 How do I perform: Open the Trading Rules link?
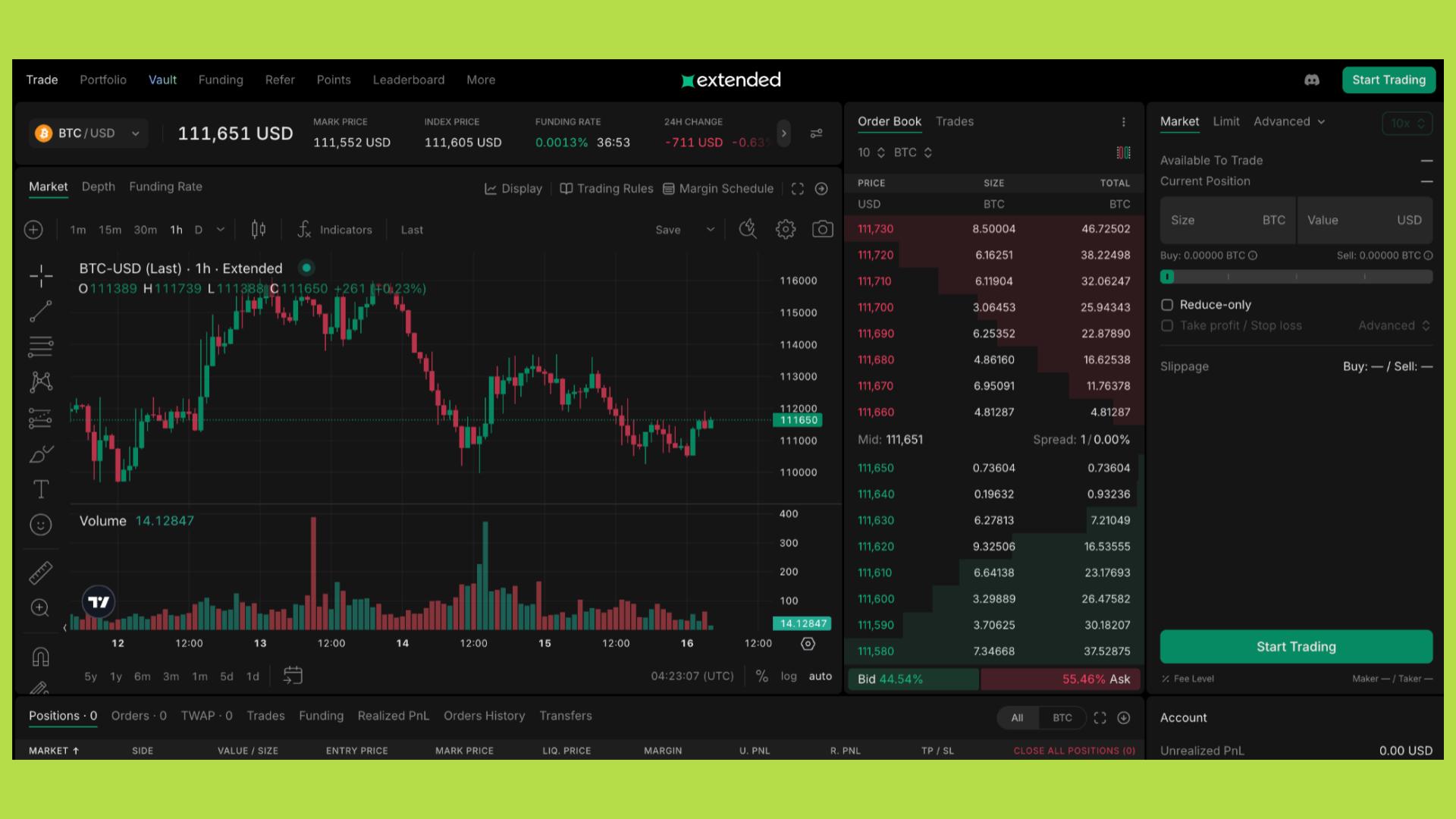click(x=606, y=189)
